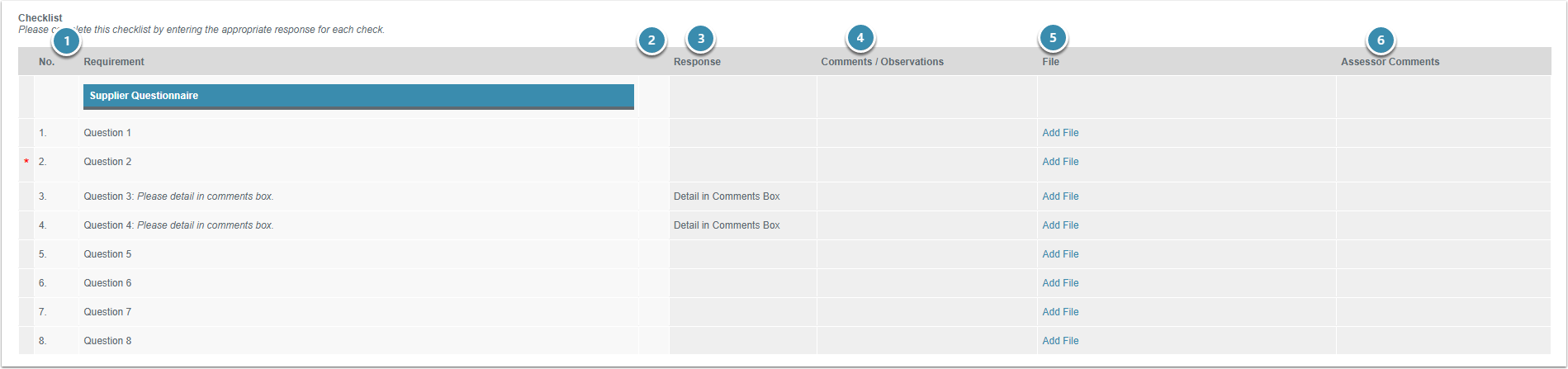Open Add File link for Question 3

coord(1060,196)
